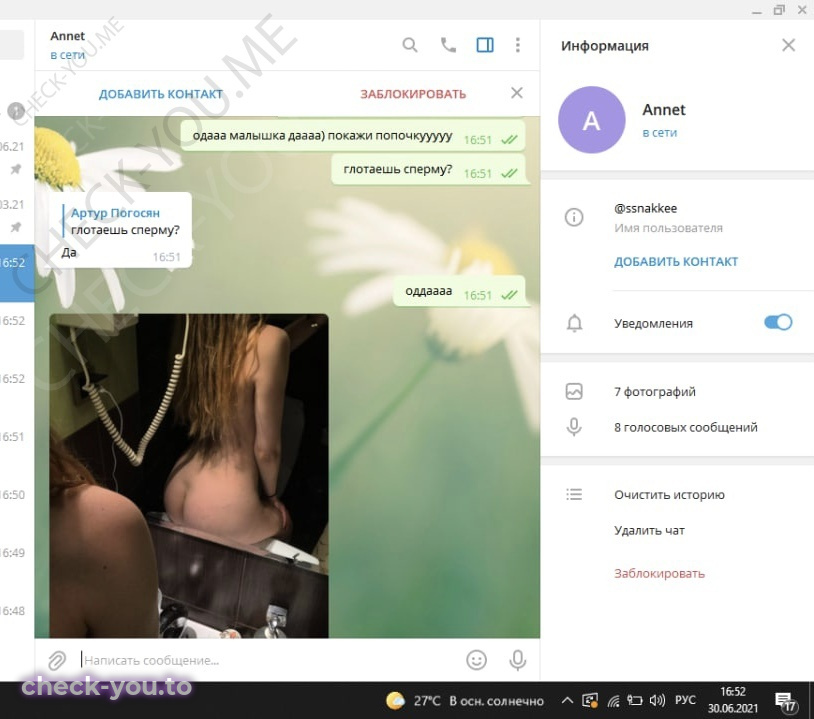Click the info circle icon beside username
This screenshot has height=719, width=814.
574,217
